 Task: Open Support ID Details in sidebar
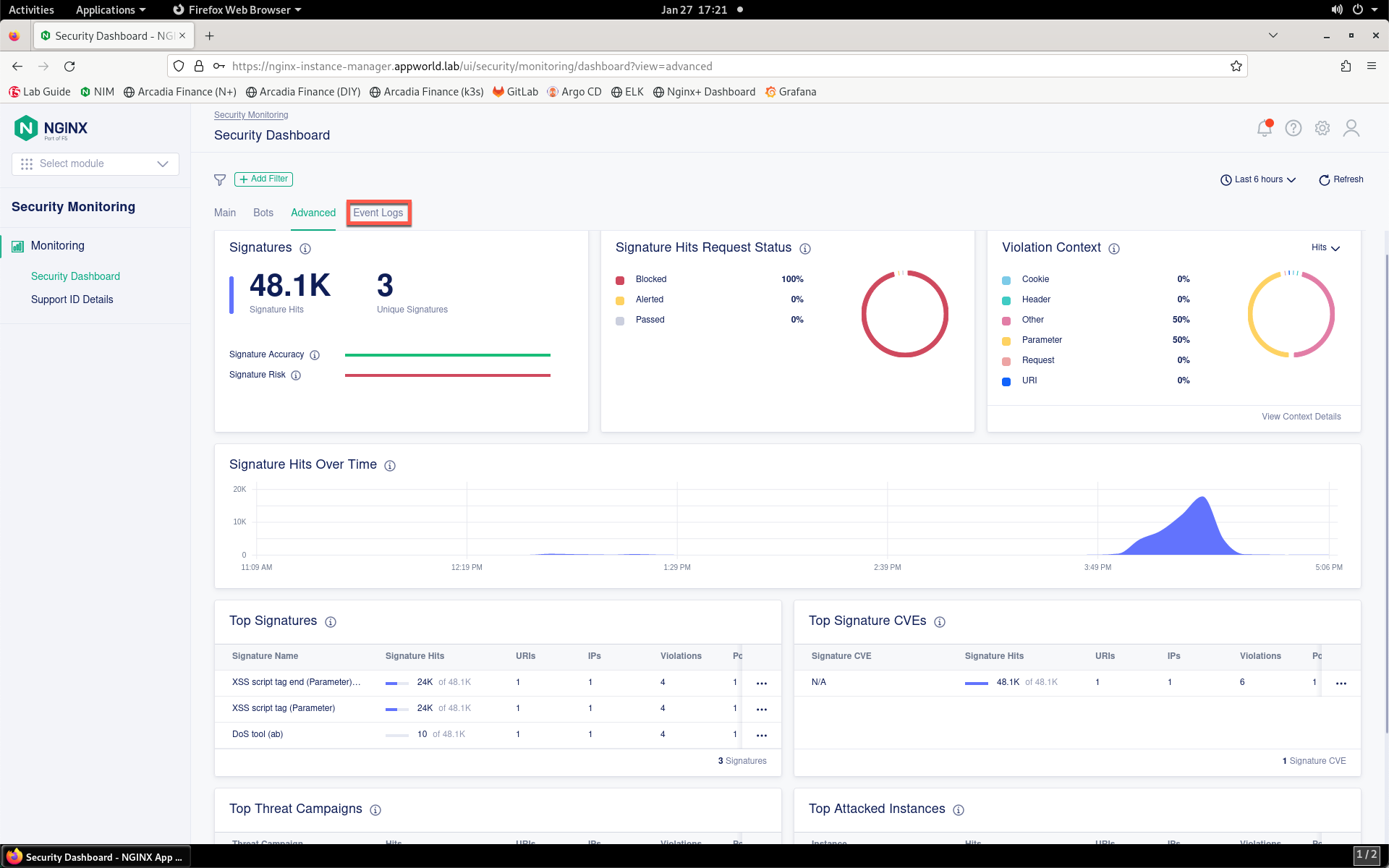click(x=72, y=300)
